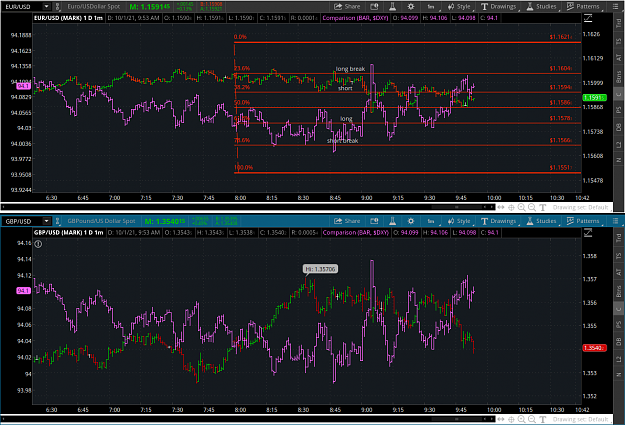Select crosshair tool below GBP/USD chart
The height and width of the screenshot is (425, 625).
pyautogui.click(x=511, y=419)
